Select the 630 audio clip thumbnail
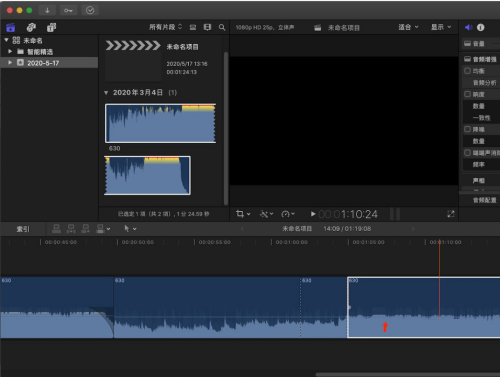This screenshot has width=500, height=377. click(160, 123)
